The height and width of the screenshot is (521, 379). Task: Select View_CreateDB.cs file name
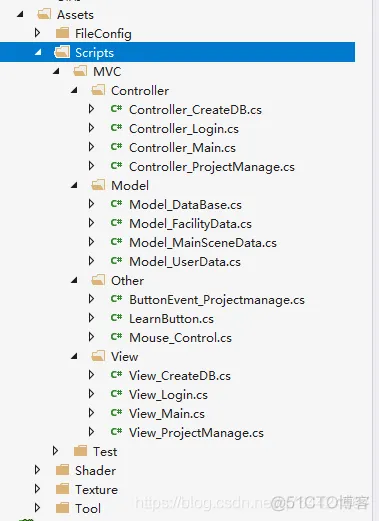pyautogui.click(x=180, y=376)
